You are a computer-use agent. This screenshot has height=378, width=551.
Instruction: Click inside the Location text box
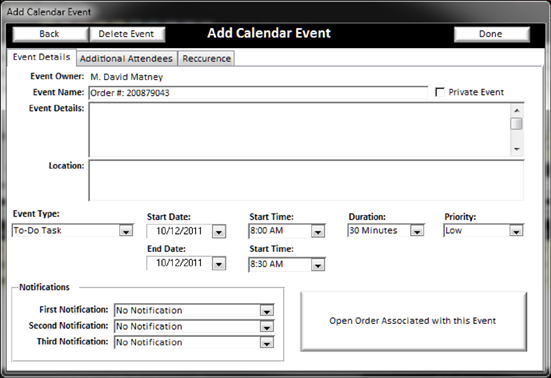[x=306, y=181]
